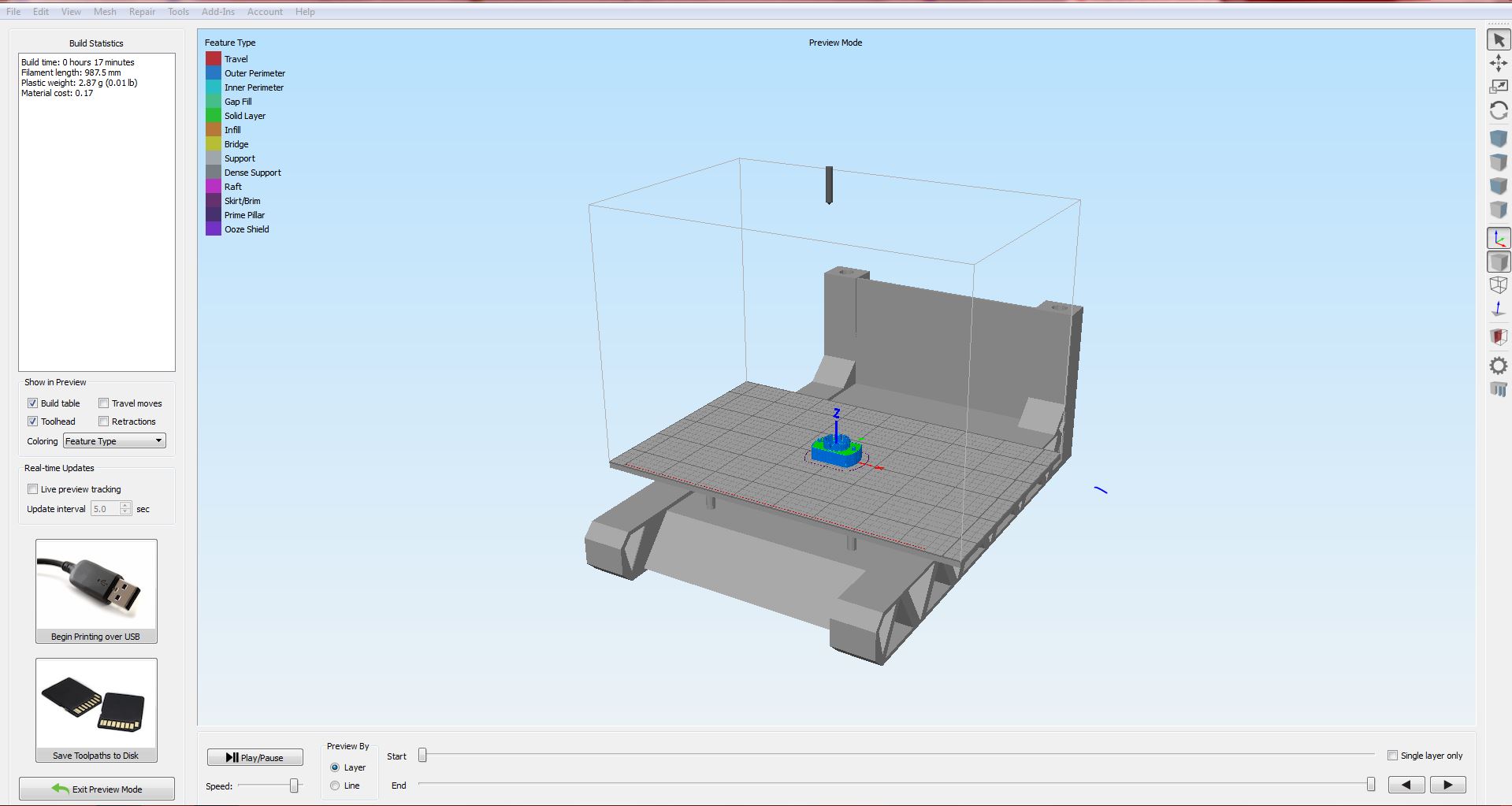The image size is (1512, 806).
Task: Activate the move/translate tool icon
Action: pos(1498,63)
